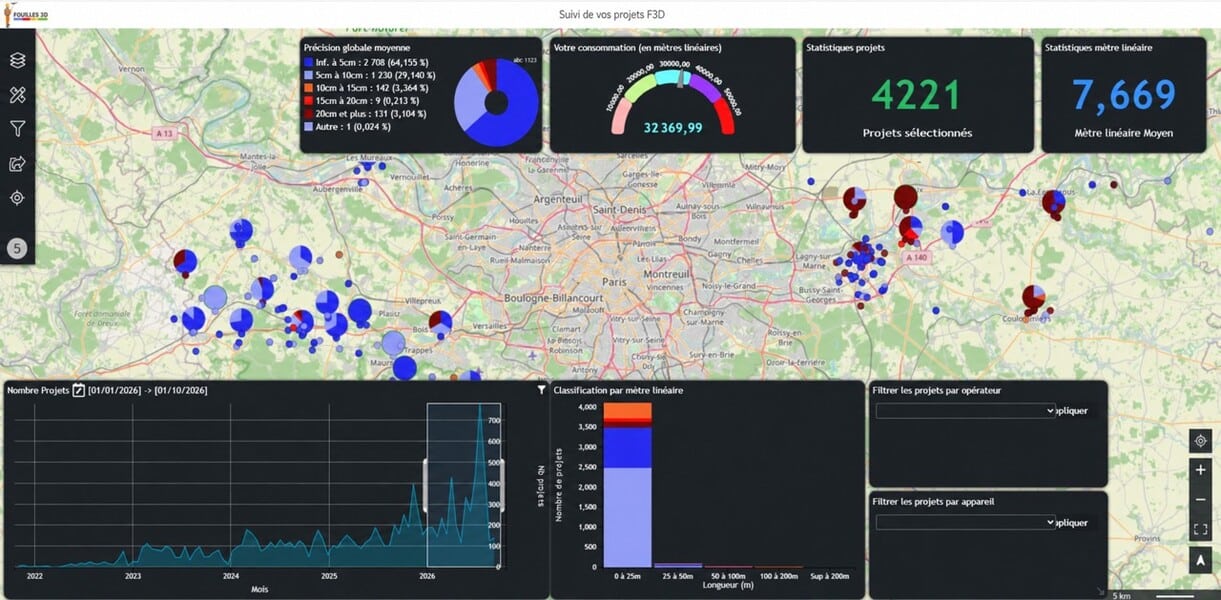Toggle fullscreen map view
1221x600 pixels.
coord(1201,529)
